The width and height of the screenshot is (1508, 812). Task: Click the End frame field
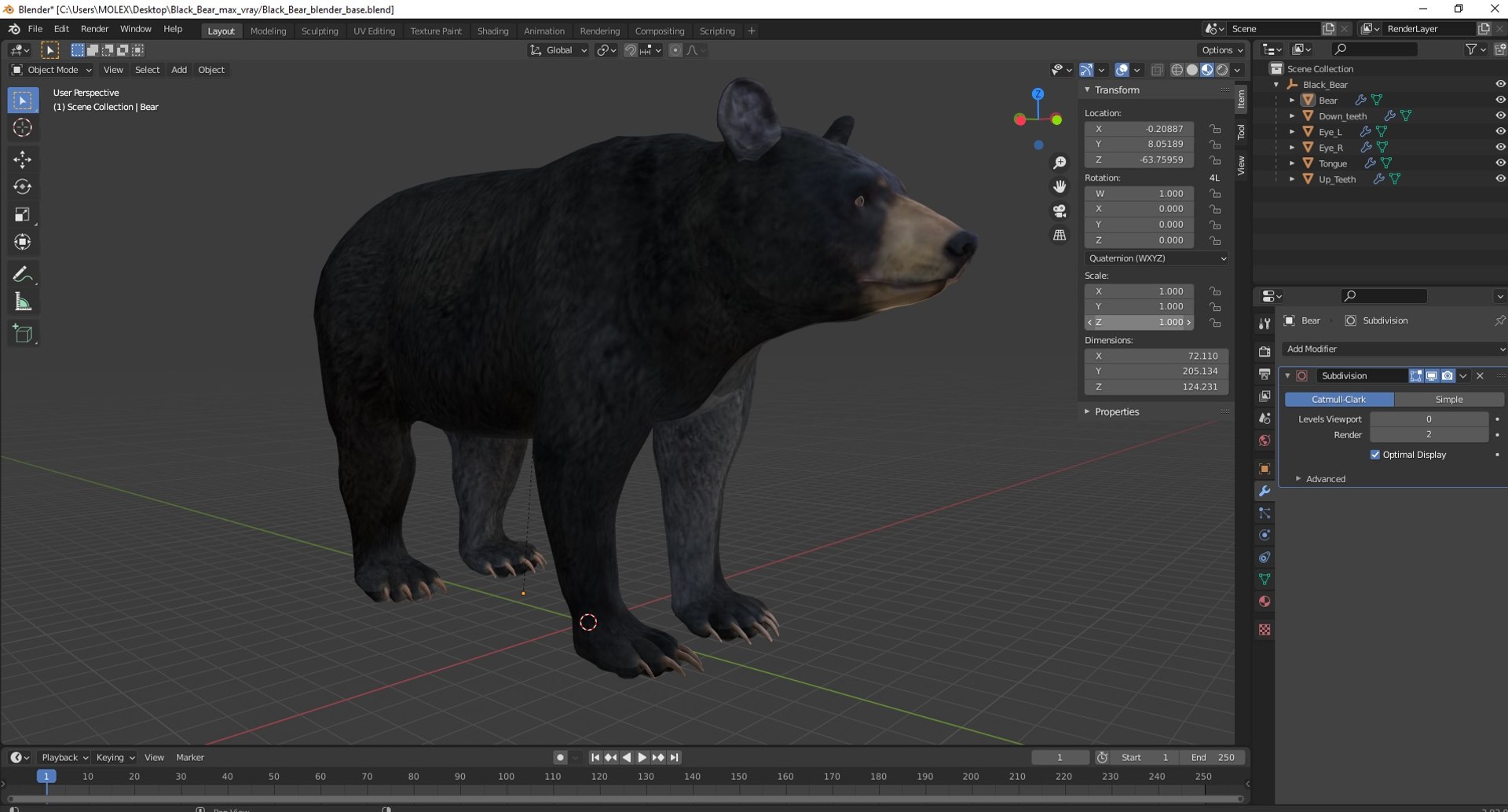pos(1212,758)
